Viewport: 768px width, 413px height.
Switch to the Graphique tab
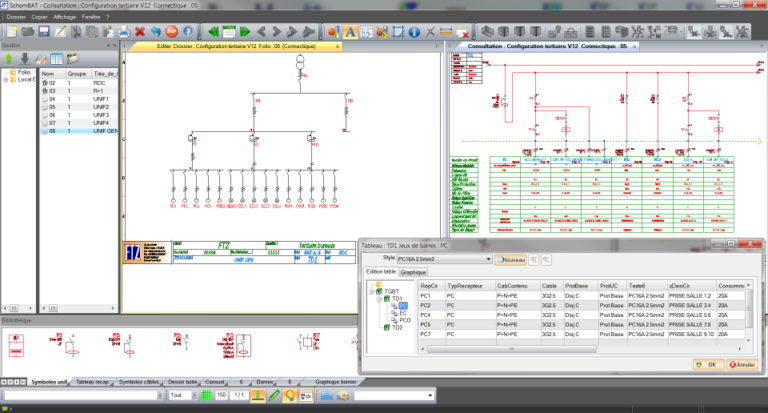(x=414, y=272)
